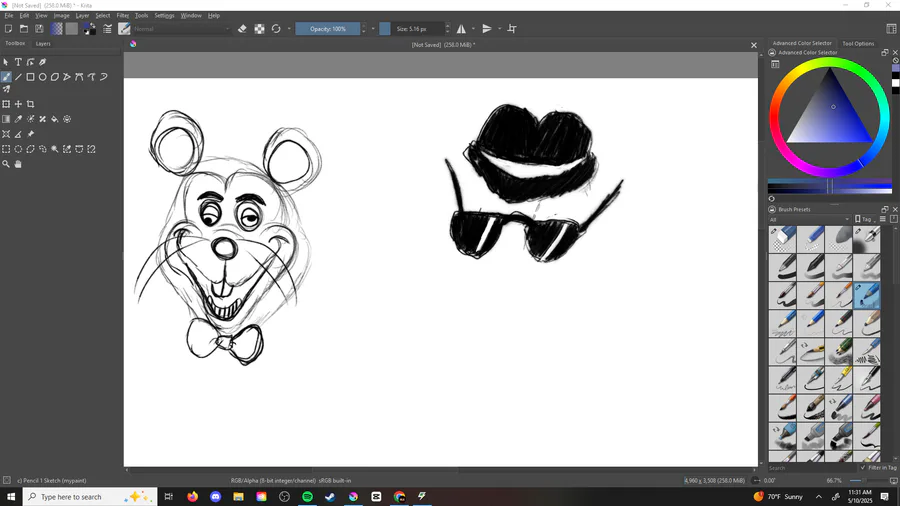Viewport: 900px width, 506px height.
Task: Open the blending mode Normal dropdown
Action: coord(181,29)
